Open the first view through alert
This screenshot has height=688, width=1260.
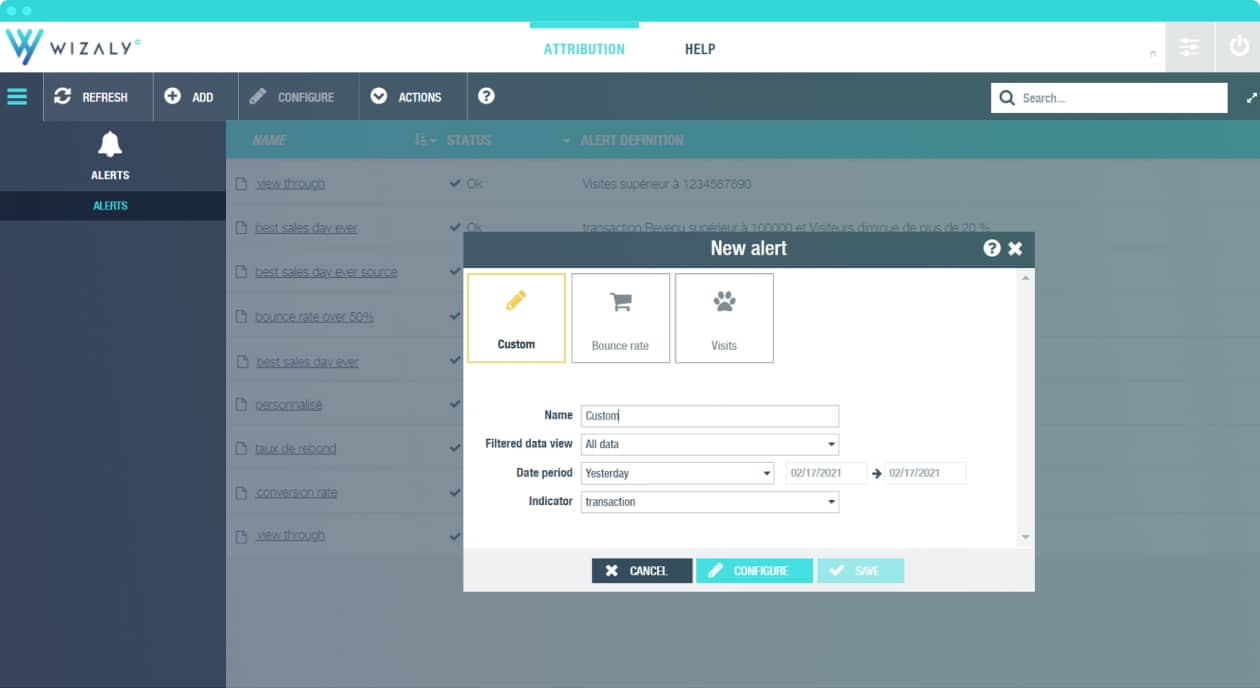pos(290,184)
